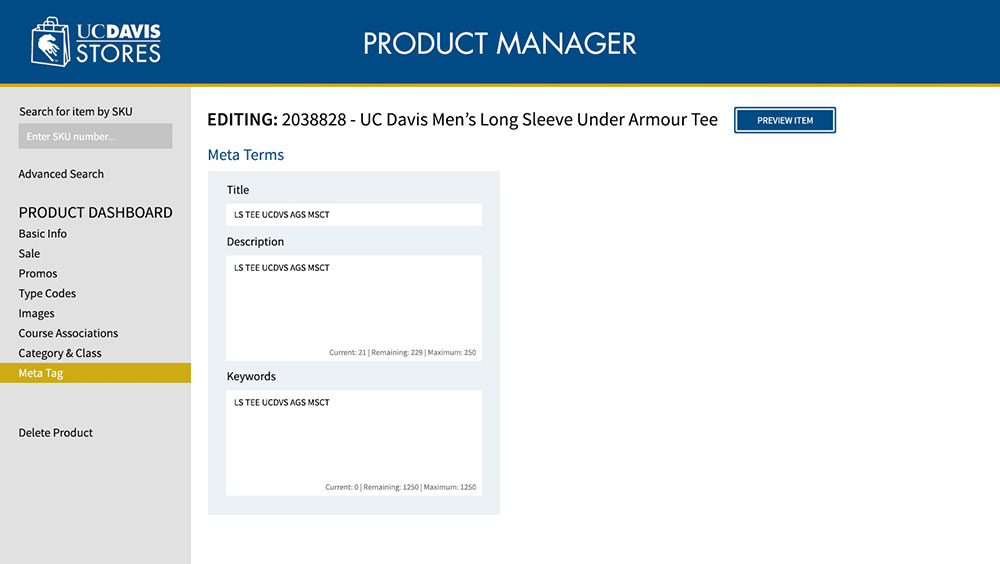
Task: Click inside the Keywords text area
Action: 354,443
